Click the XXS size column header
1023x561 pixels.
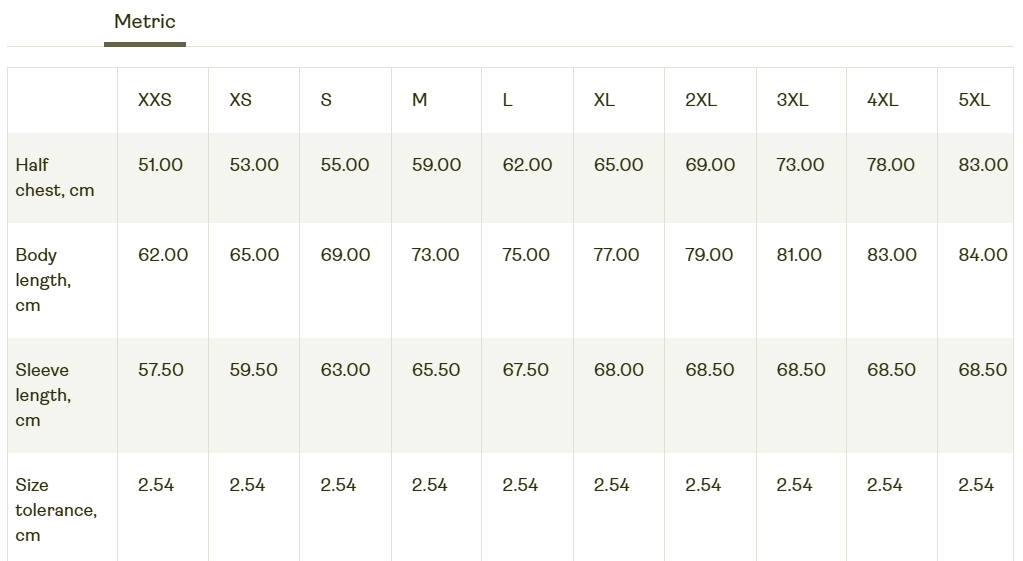(x=155, y=100)
